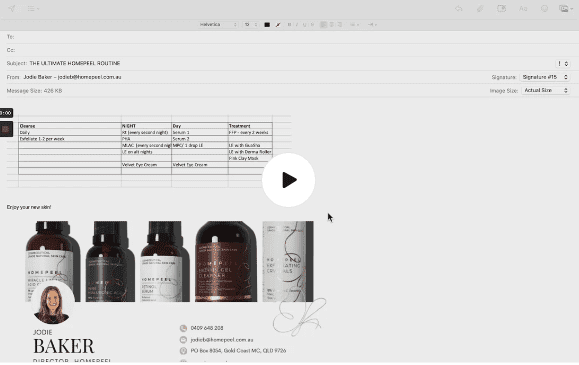Open the Image Size Actual Size dropdown
579x365 pixels.
click(x=545, y=90)
